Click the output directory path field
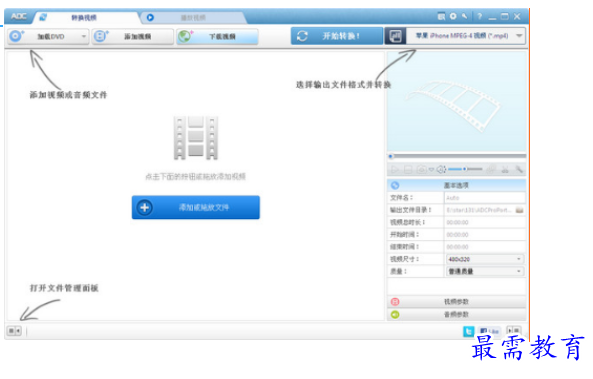 click(x=479, y=210)
